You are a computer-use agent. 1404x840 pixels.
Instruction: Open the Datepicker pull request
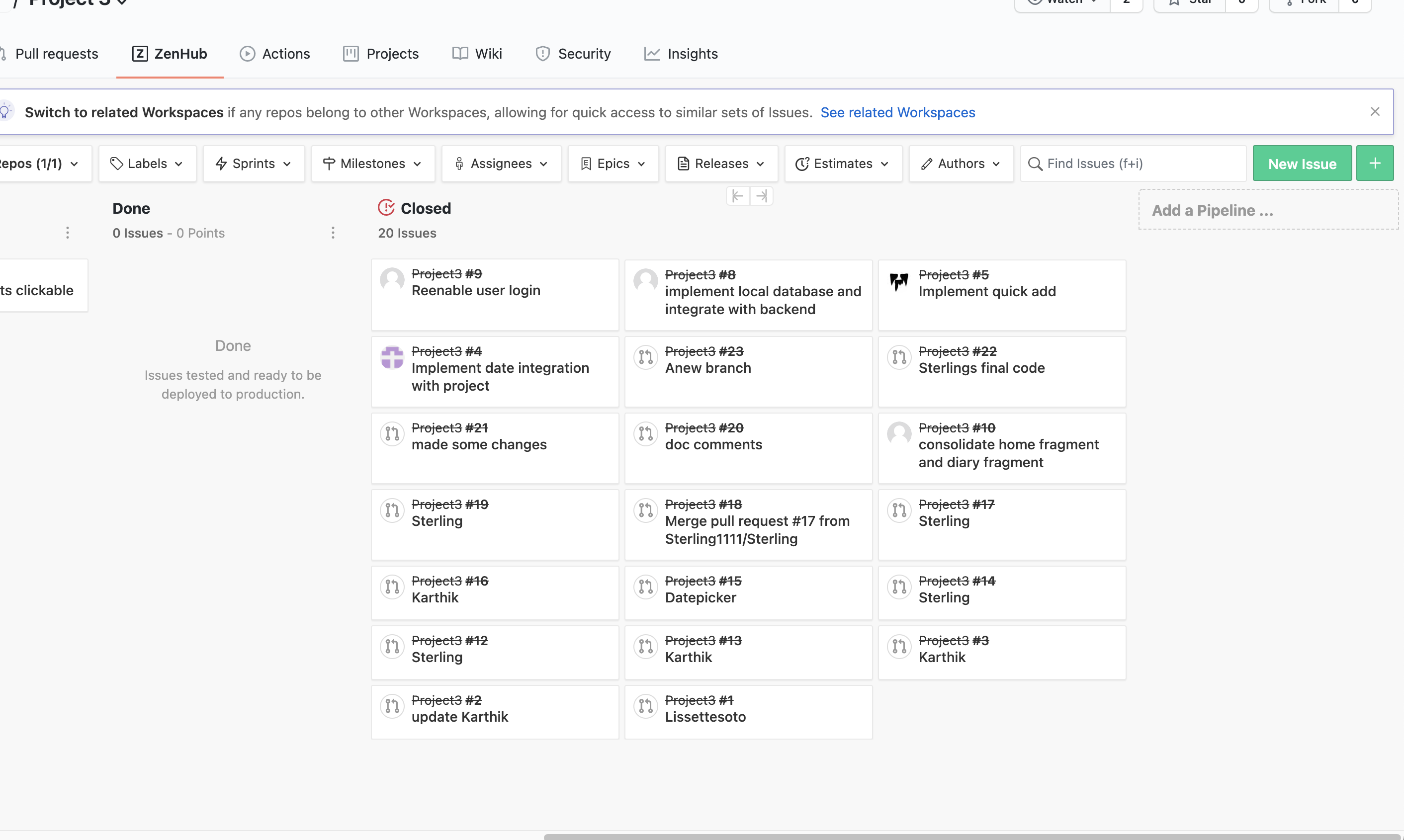click(x=748, y=592)
